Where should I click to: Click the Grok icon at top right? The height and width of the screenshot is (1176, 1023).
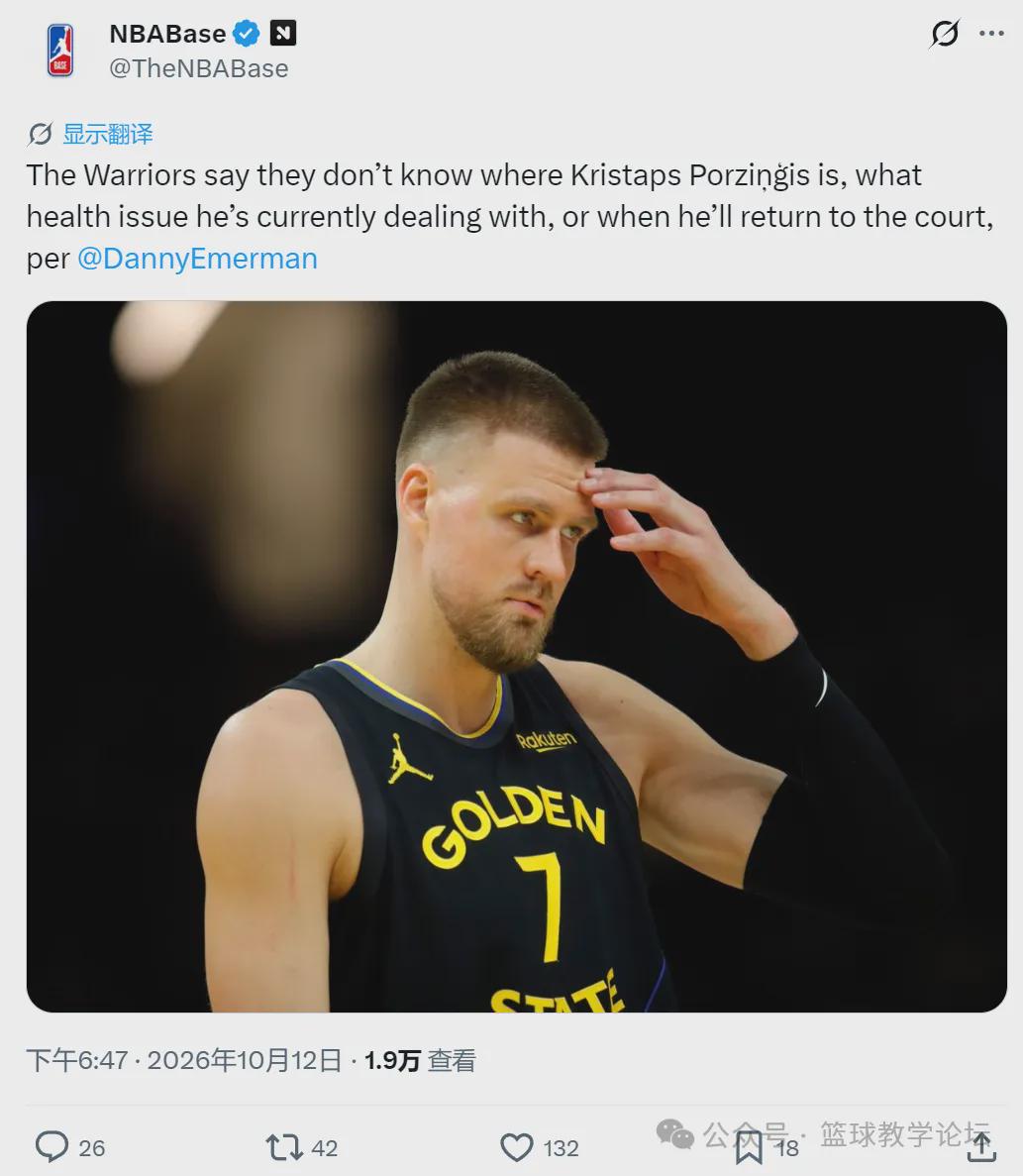(x=945, y=33)
